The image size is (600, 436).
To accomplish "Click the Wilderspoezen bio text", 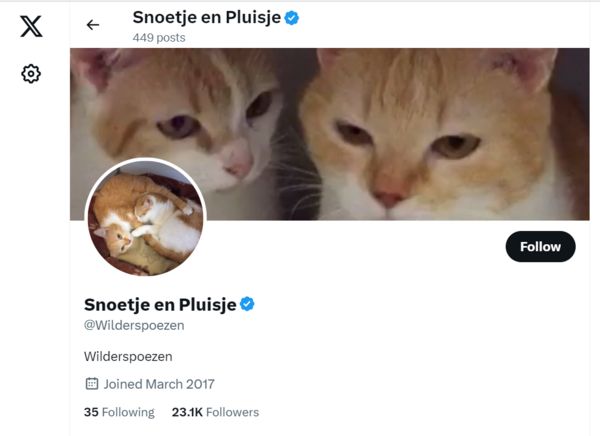I will click(x=128, y=356).
